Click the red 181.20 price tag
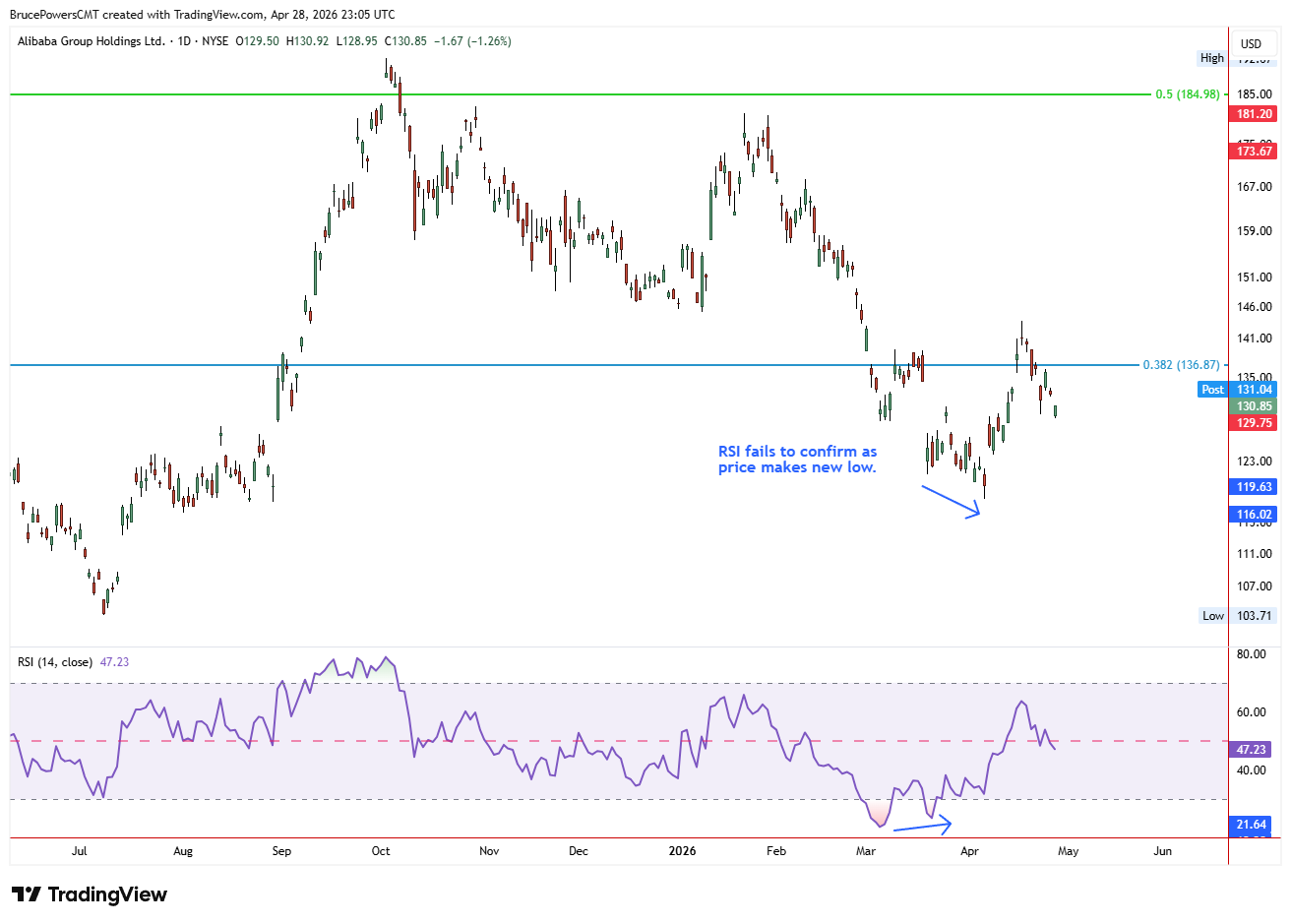The width and height of the screenshot is (1291, 924). click(1255, 114)
